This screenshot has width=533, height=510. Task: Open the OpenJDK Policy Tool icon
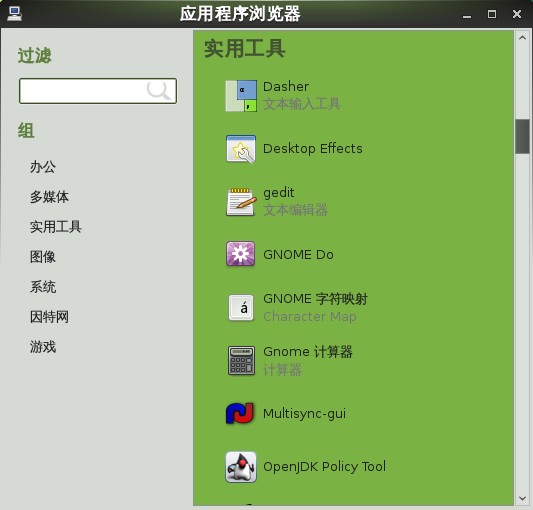click(x=241, y=467)
